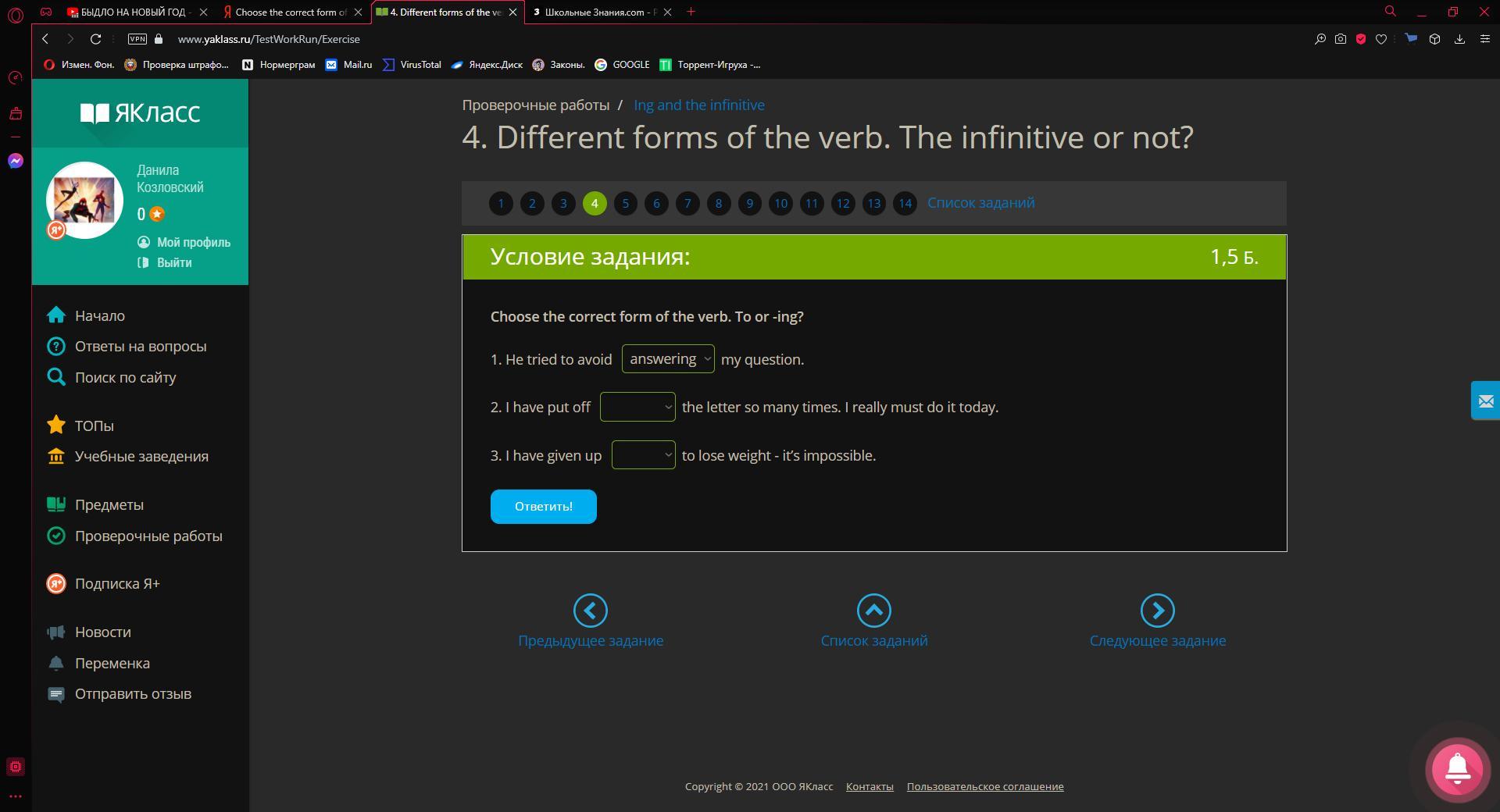Click the previous task arrow icon
Image resolution: width=1500 pixels, height=812 pixels.
coord(590,611)
